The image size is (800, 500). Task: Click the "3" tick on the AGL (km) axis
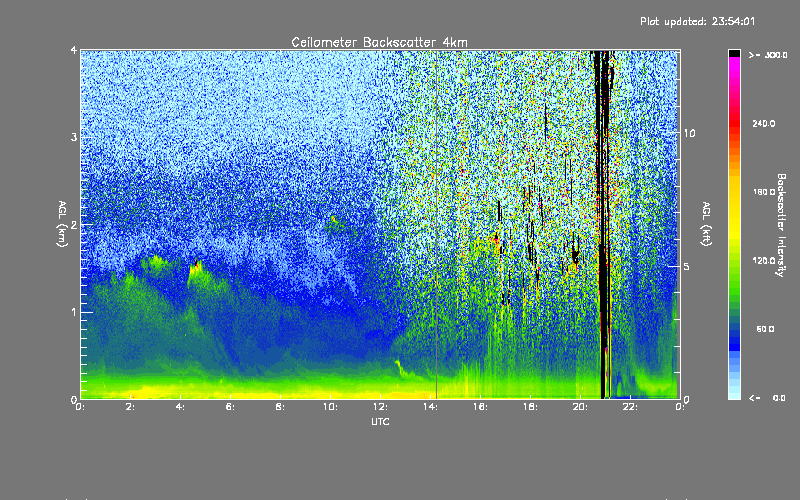pyautogui.click(x=74, y=137)
